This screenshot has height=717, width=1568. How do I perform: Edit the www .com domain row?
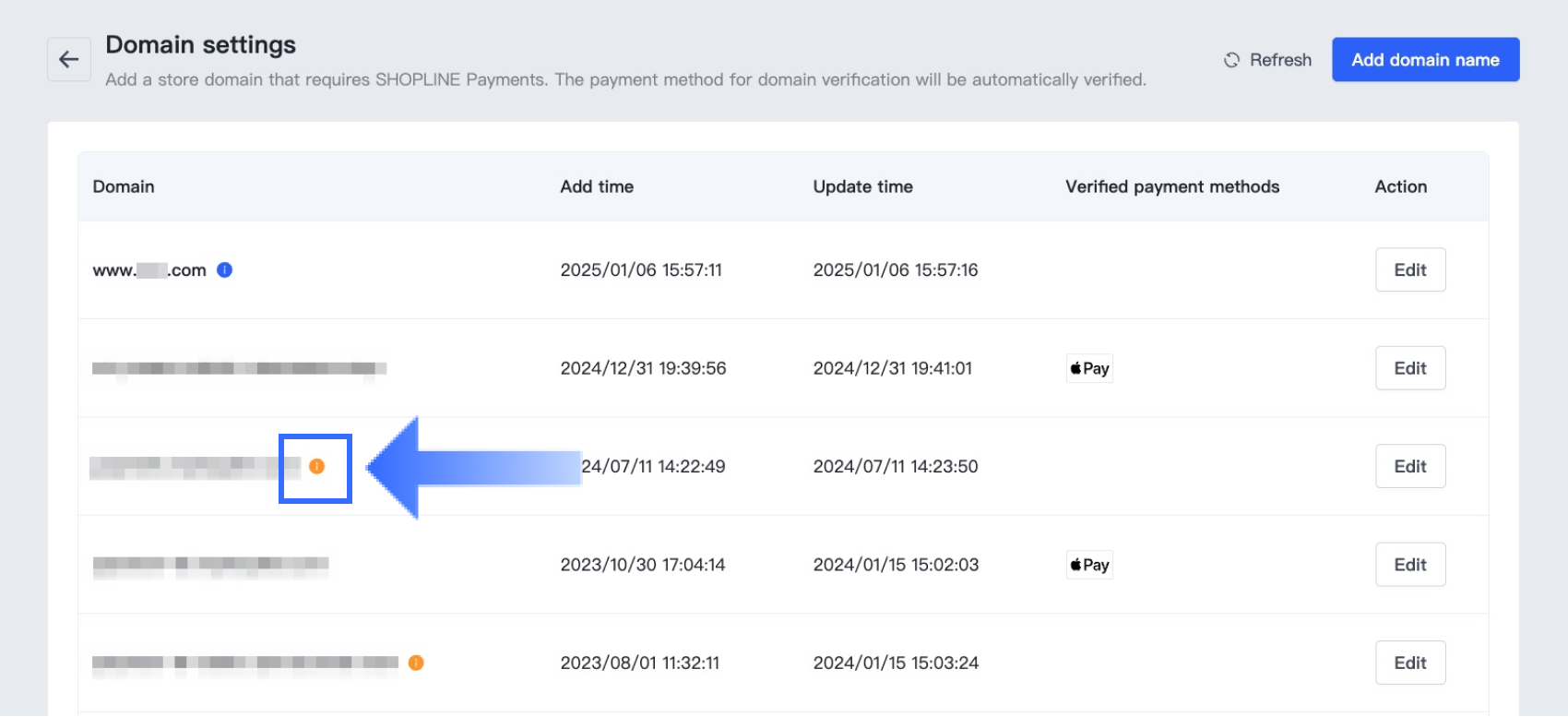click(x=1409, y=269)
